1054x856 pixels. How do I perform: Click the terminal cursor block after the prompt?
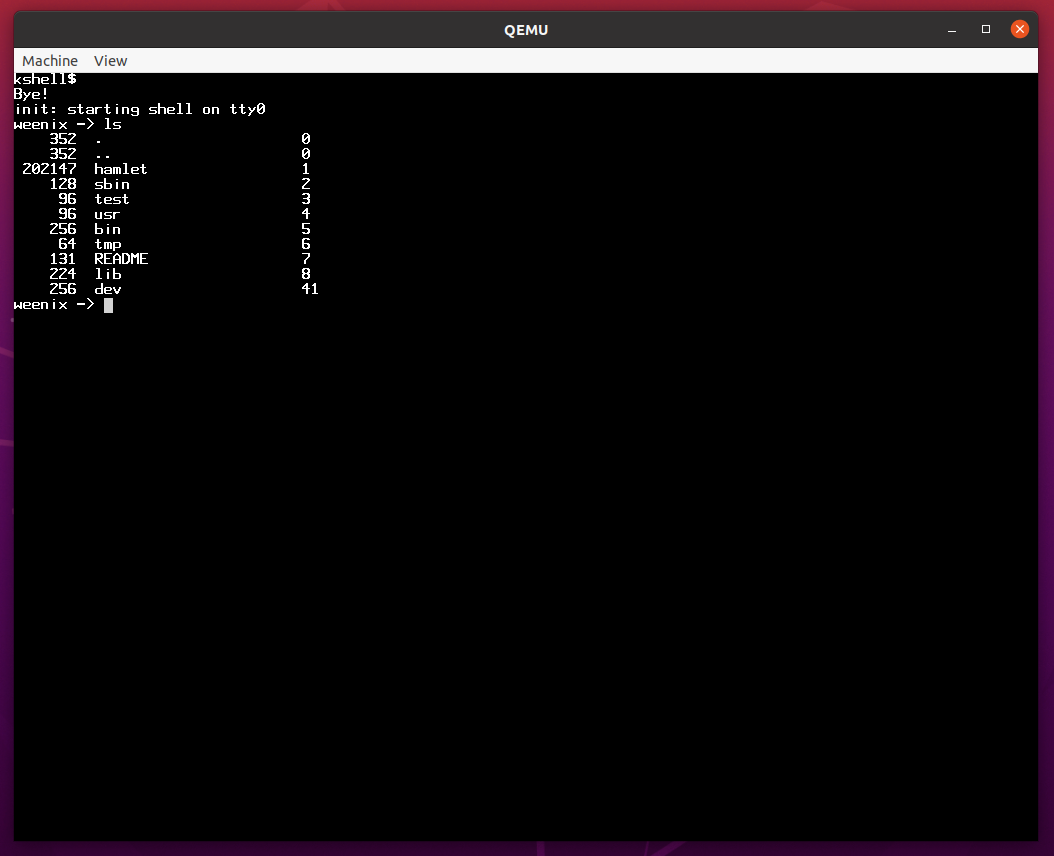108,305
